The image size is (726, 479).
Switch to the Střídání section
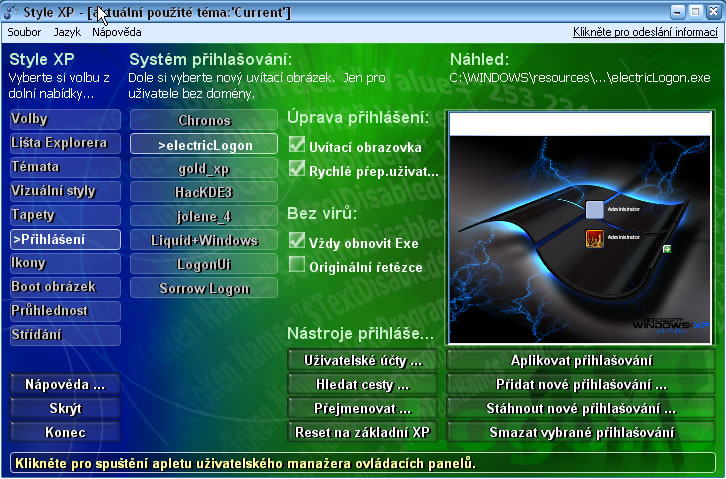pos(65,336)
